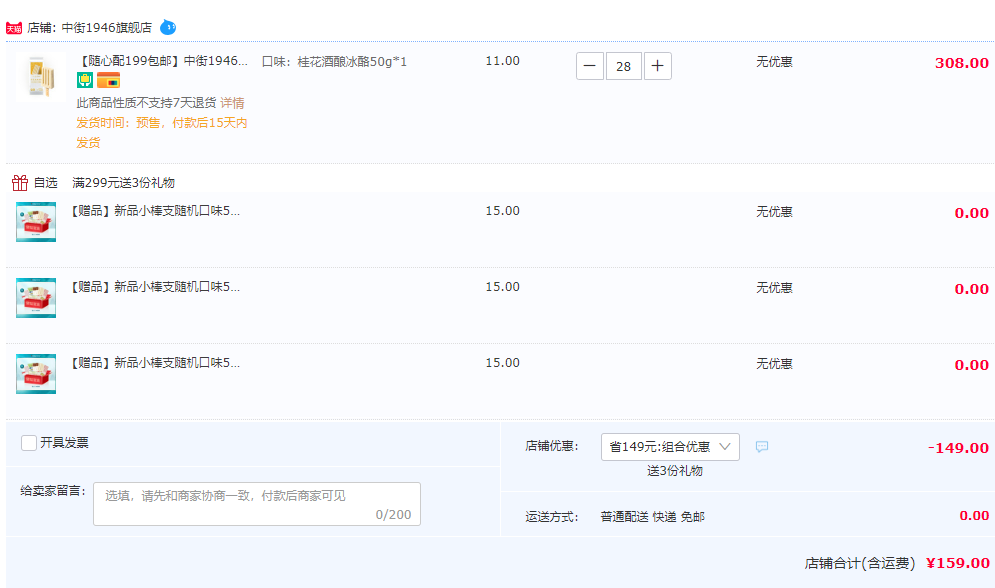Image resolution: width=995 pixels, height=588 pixels.
Task: Click the 此商品性质不支持7天退货 notice
Action: (147, 103)
